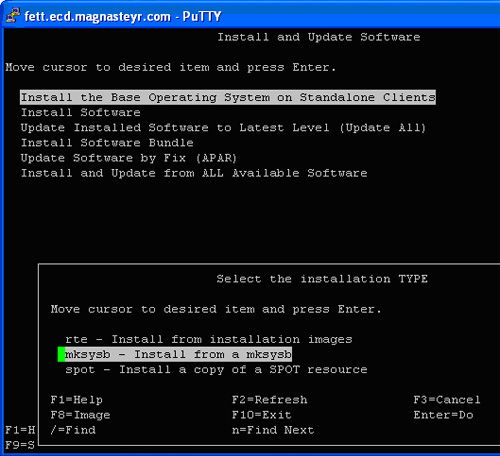This screenshot has width=500, height=456.
Task: Choose the Install Software menu entry
Action: pos(81,112)
